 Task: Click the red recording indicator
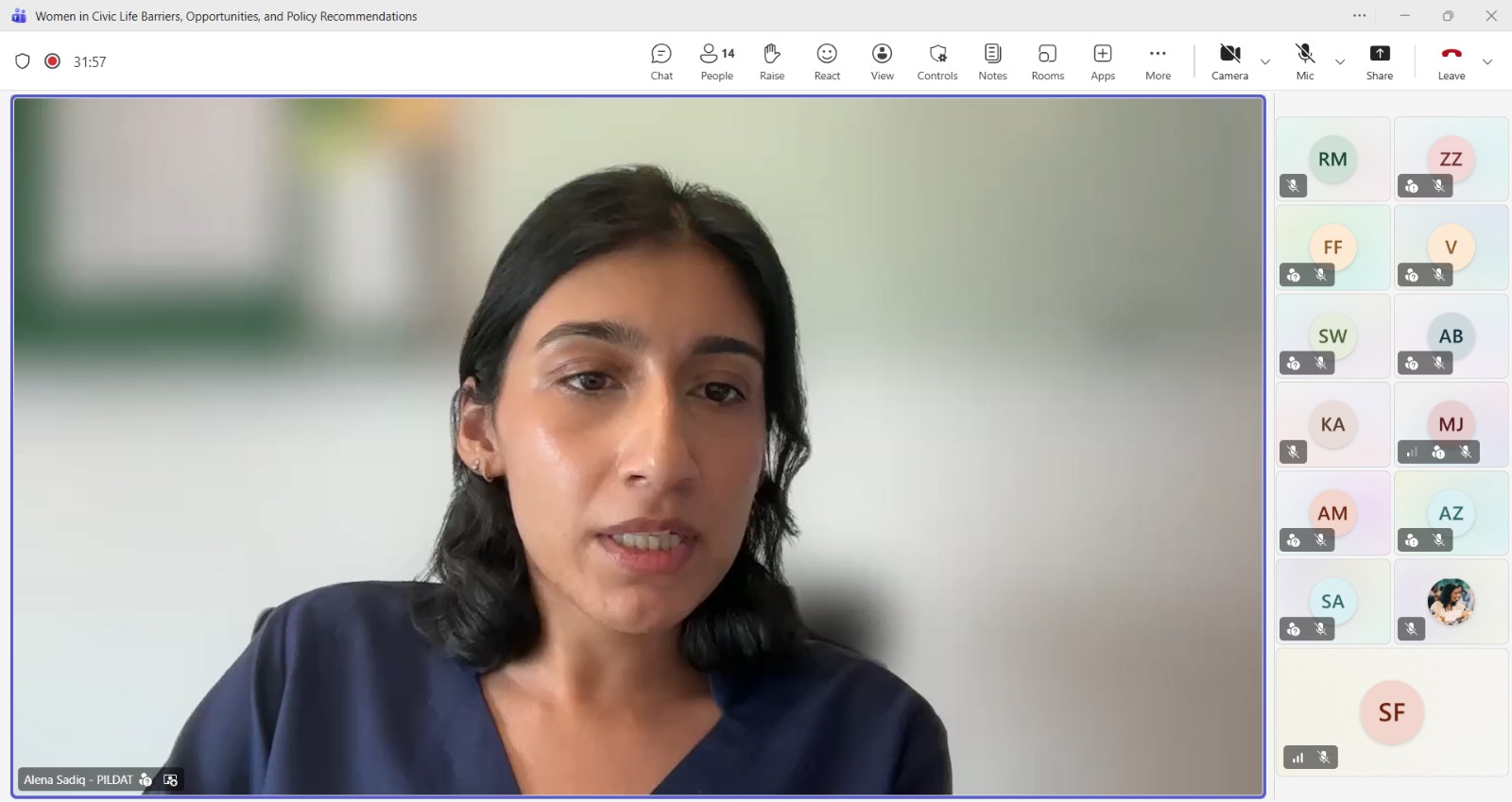[53, 61]
